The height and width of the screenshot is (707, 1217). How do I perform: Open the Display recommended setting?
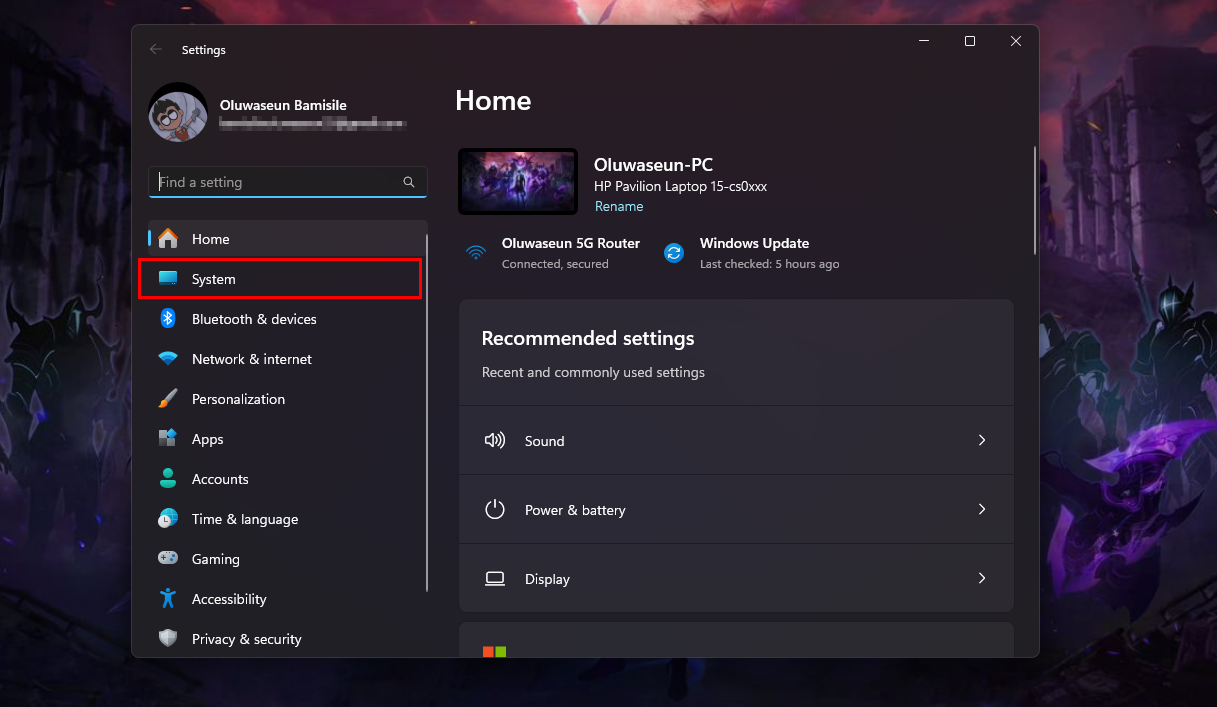click(736, 578)
